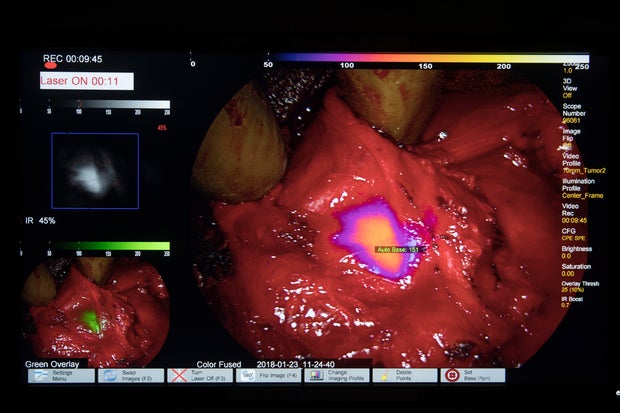Turn the laser off with F3 button
Image resolution: width=620 pixels, height=413 pixels.
click(x=200, y=375)
